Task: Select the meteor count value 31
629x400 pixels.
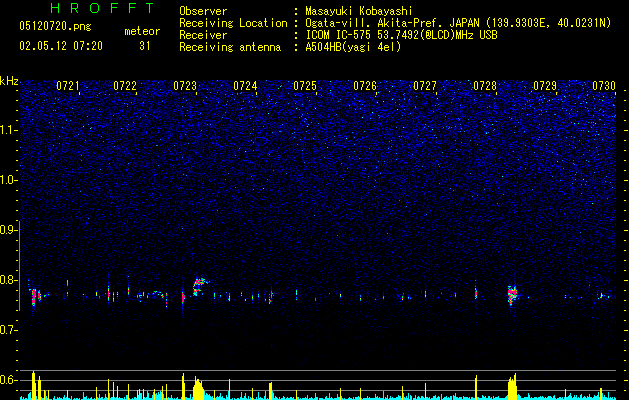Action: tap(144, 46)
